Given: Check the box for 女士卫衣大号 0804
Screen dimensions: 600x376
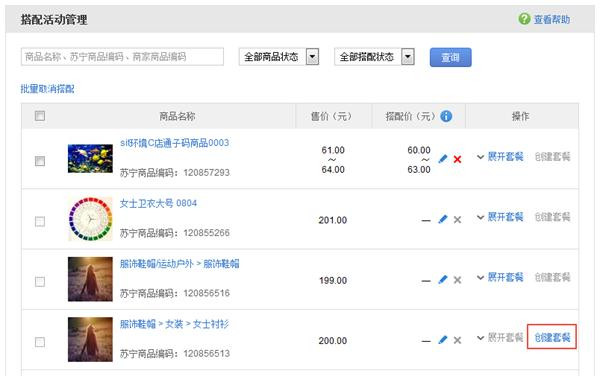Looking at the screenshot, I should coord(40,221).
